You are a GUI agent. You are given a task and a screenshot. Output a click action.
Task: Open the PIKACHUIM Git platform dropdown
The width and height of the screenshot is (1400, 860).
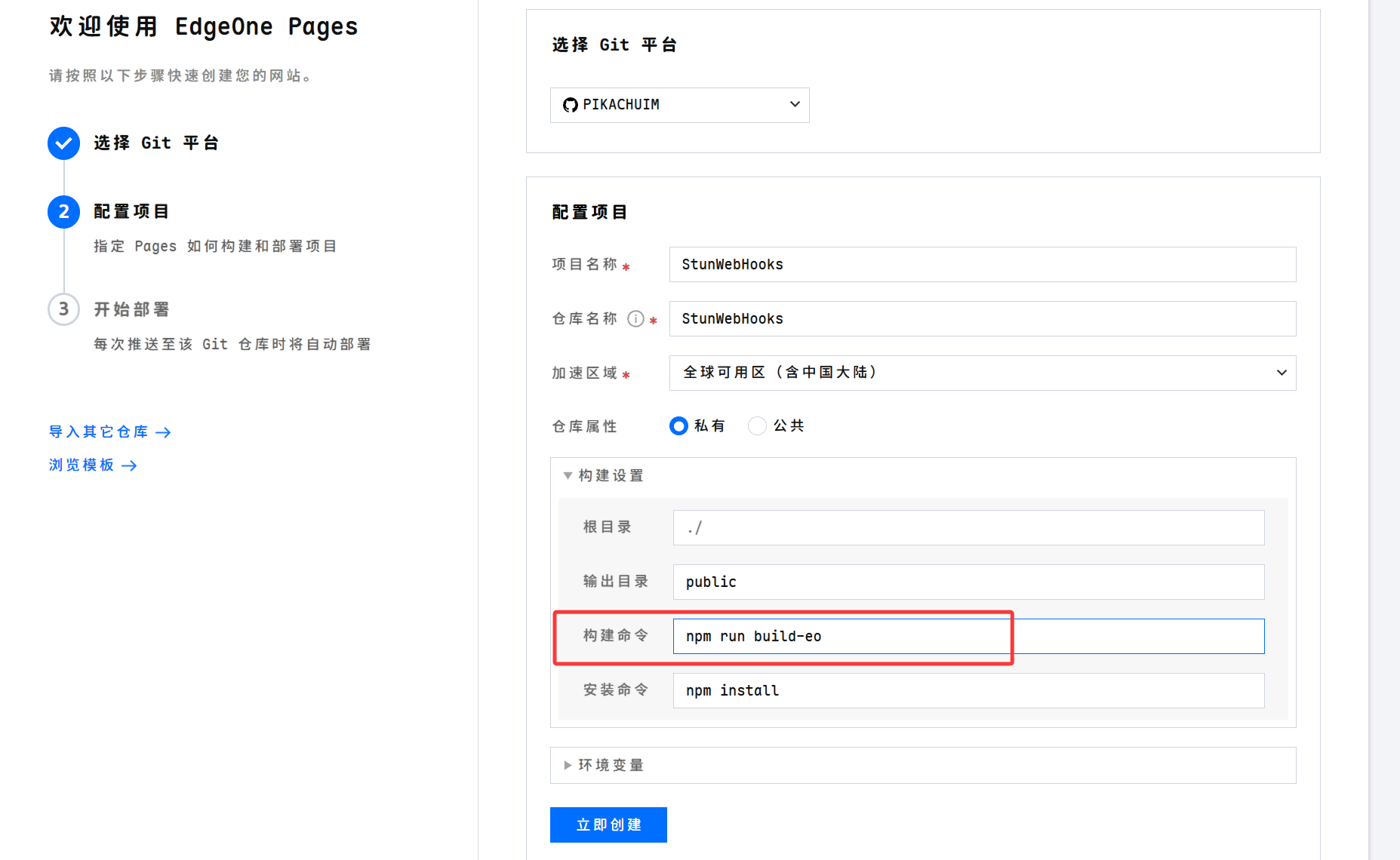[x=679, y=105]
